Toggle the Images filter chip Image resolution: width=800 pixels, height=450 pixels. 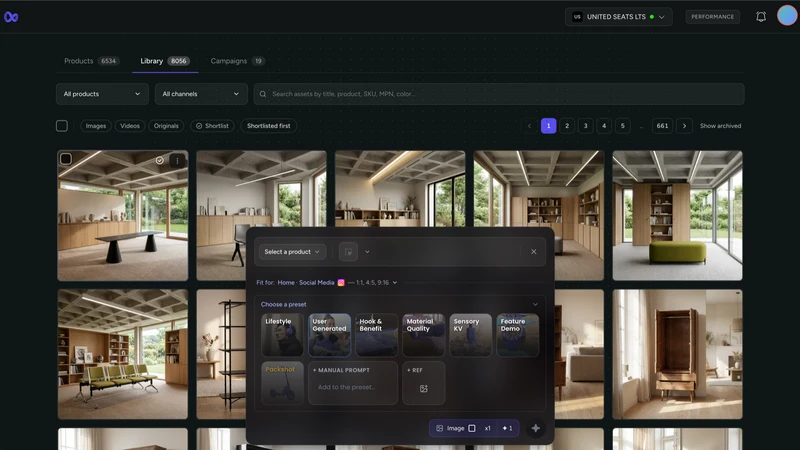(96, 126)
